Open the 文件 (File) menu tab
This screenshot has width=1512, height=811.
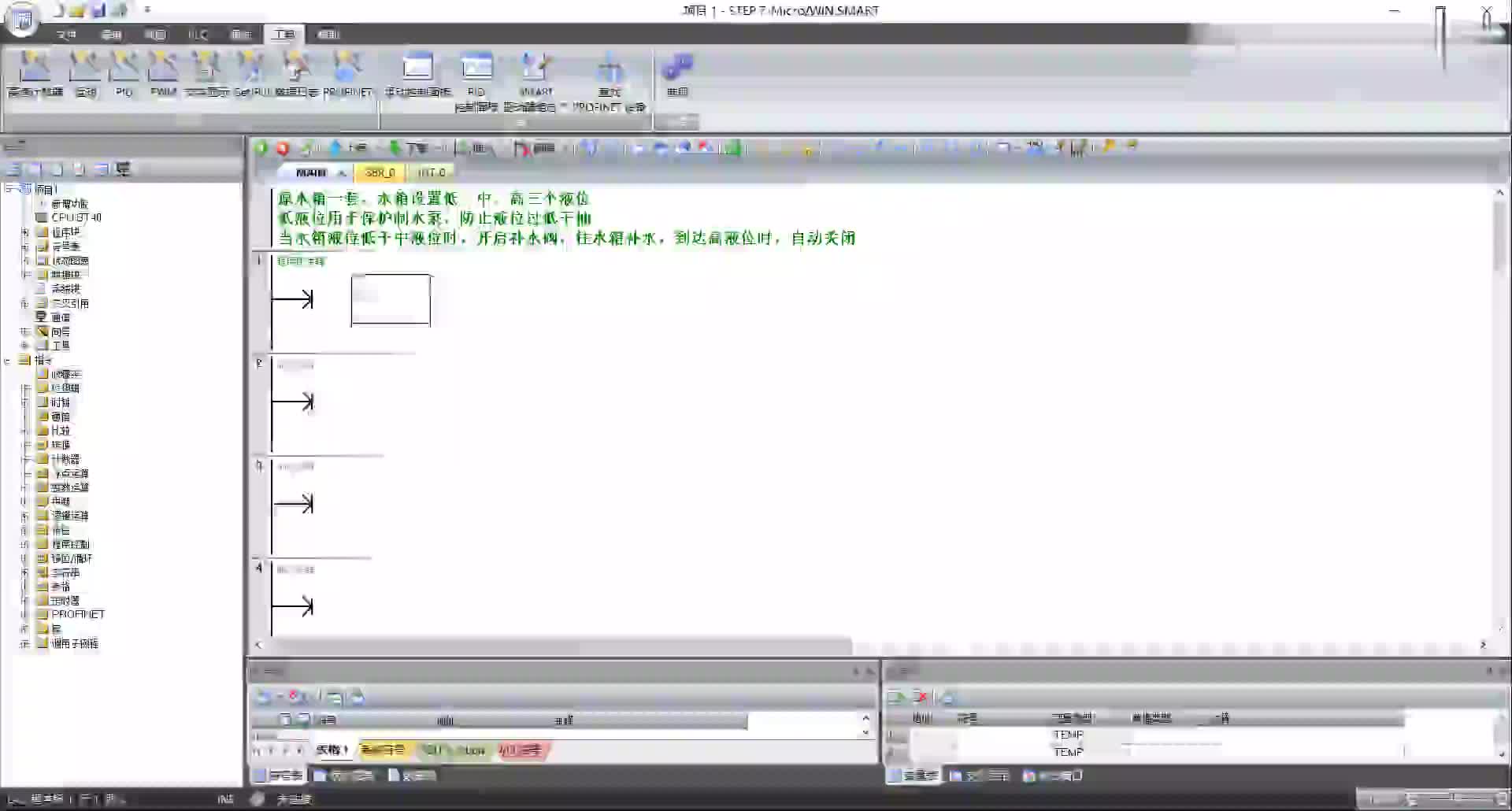(x=67, y=35)
